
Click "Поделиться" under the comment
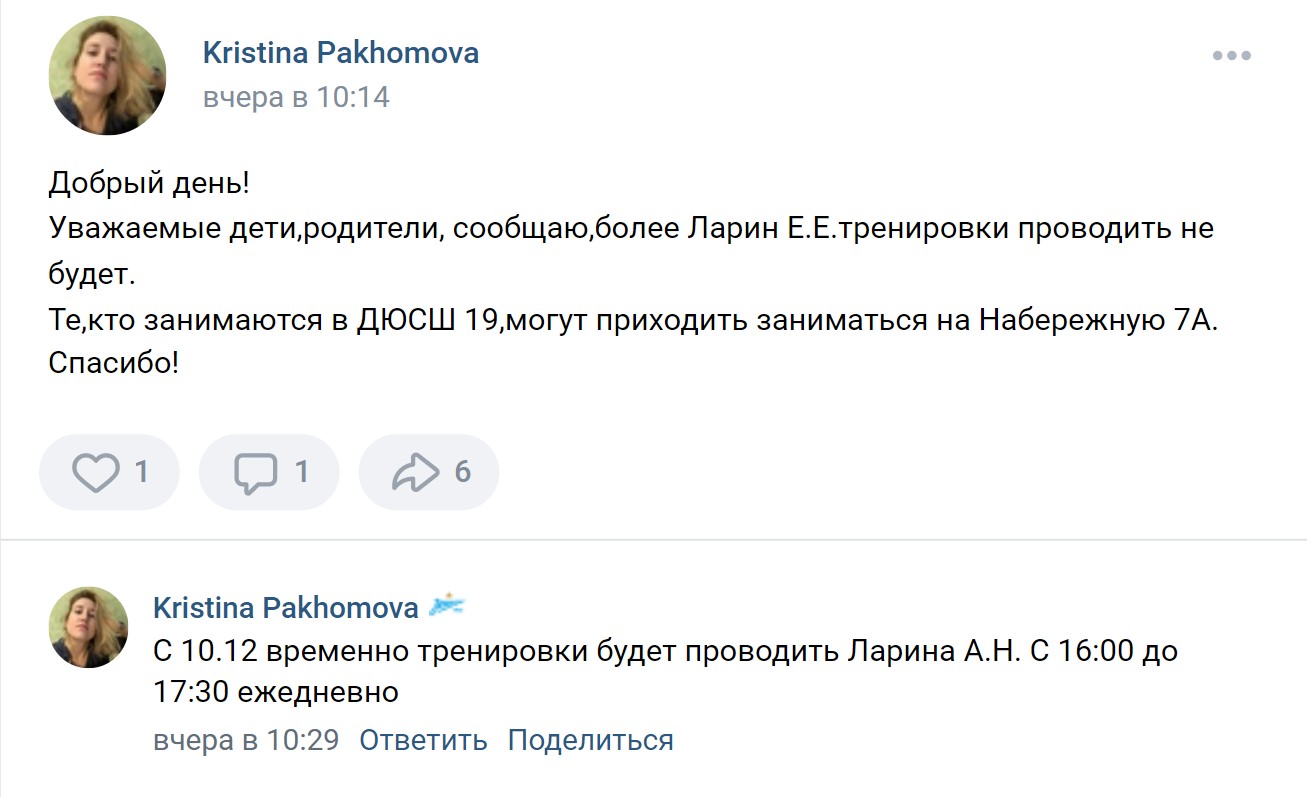coord(590,741)
